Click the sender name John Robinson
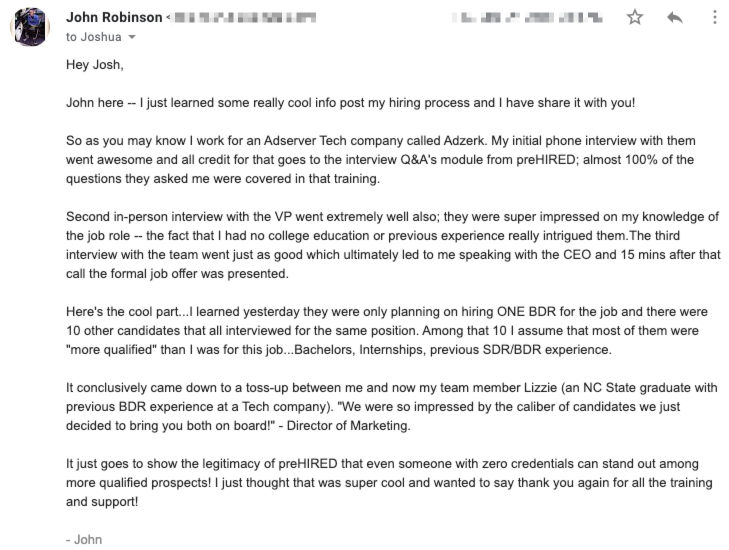 point(113,18)
